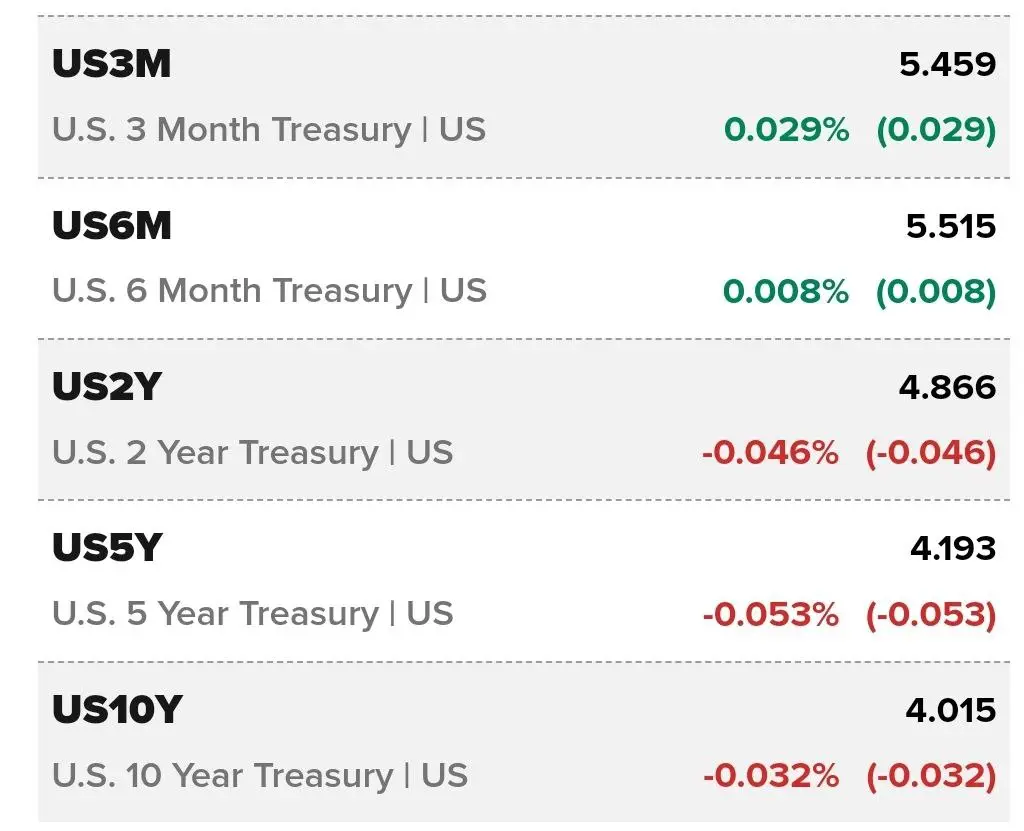This screenshot has width=1024, height=831.
Task: Click the 4.015 yield value
Action: 951,710
